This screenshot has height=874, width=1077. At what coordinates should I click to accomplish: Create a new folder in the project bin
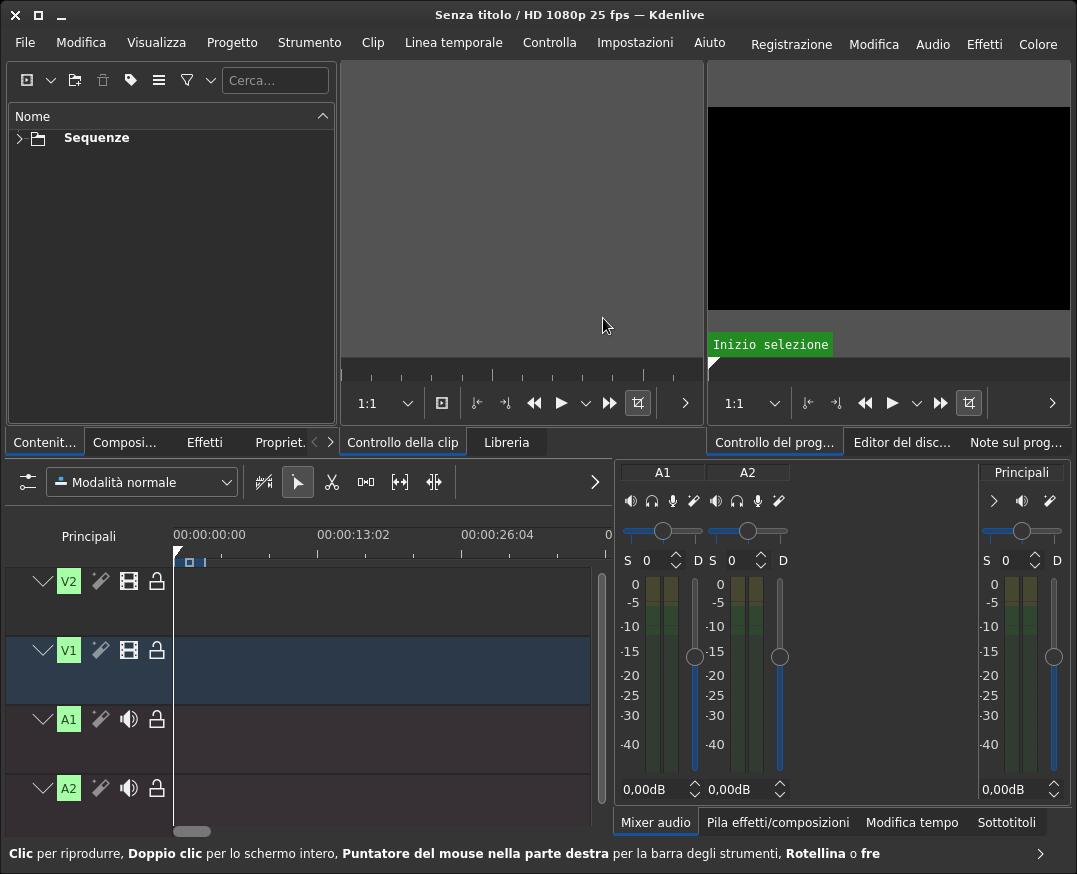tap(75, 80)
